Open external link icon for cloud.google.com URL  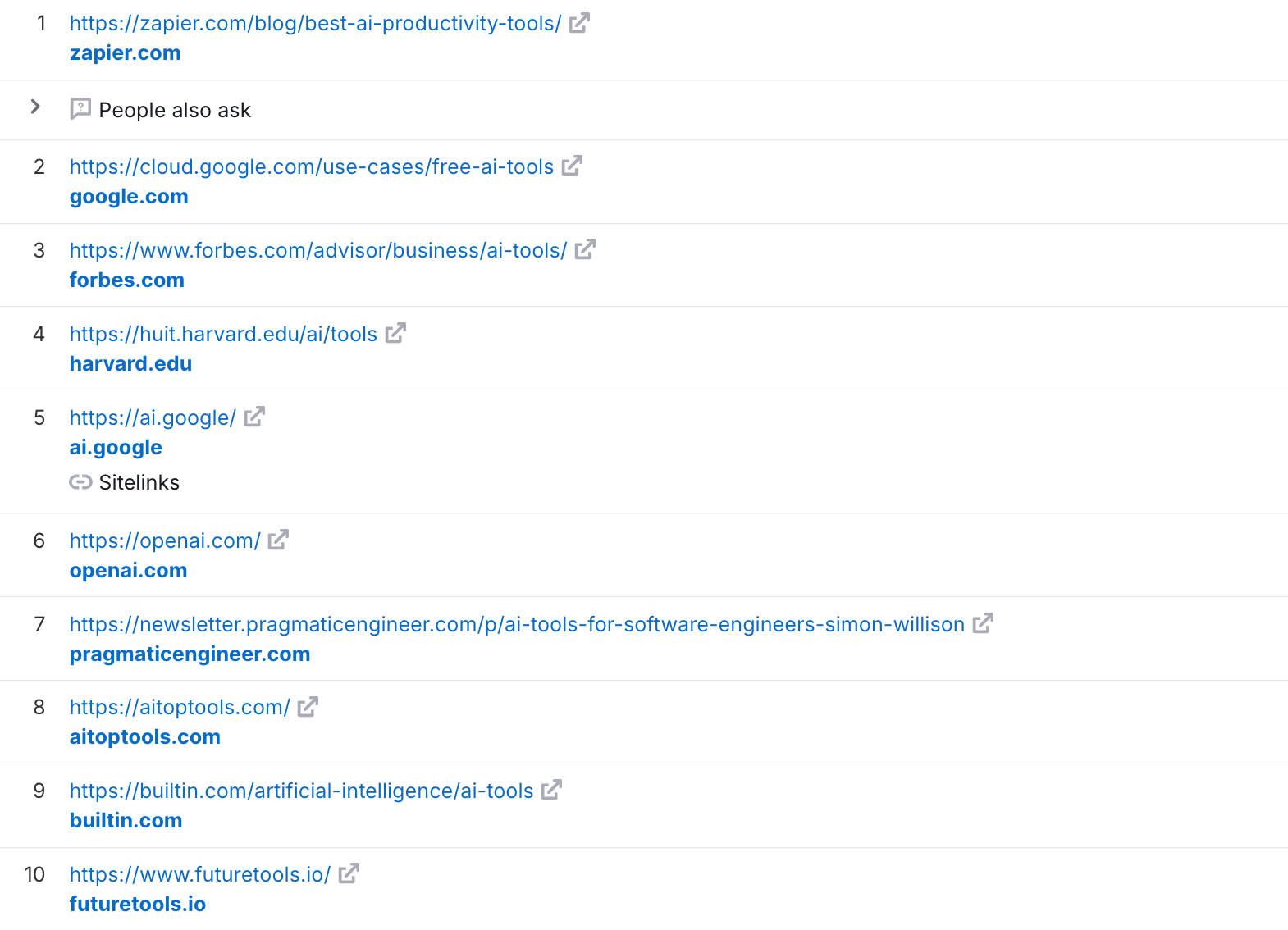(x=572, y=166)
